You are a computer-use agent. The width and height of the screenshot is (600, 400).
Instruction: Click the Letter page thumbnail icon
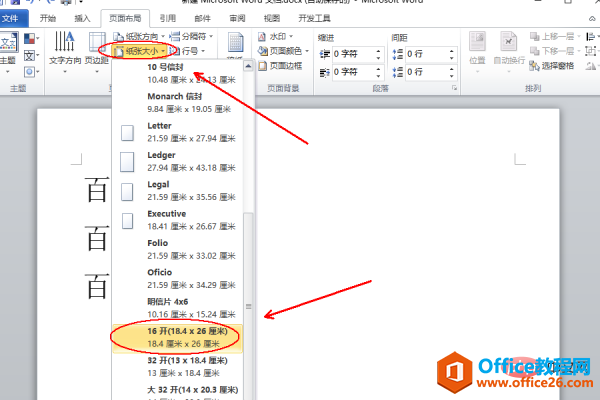pos(127,133)
